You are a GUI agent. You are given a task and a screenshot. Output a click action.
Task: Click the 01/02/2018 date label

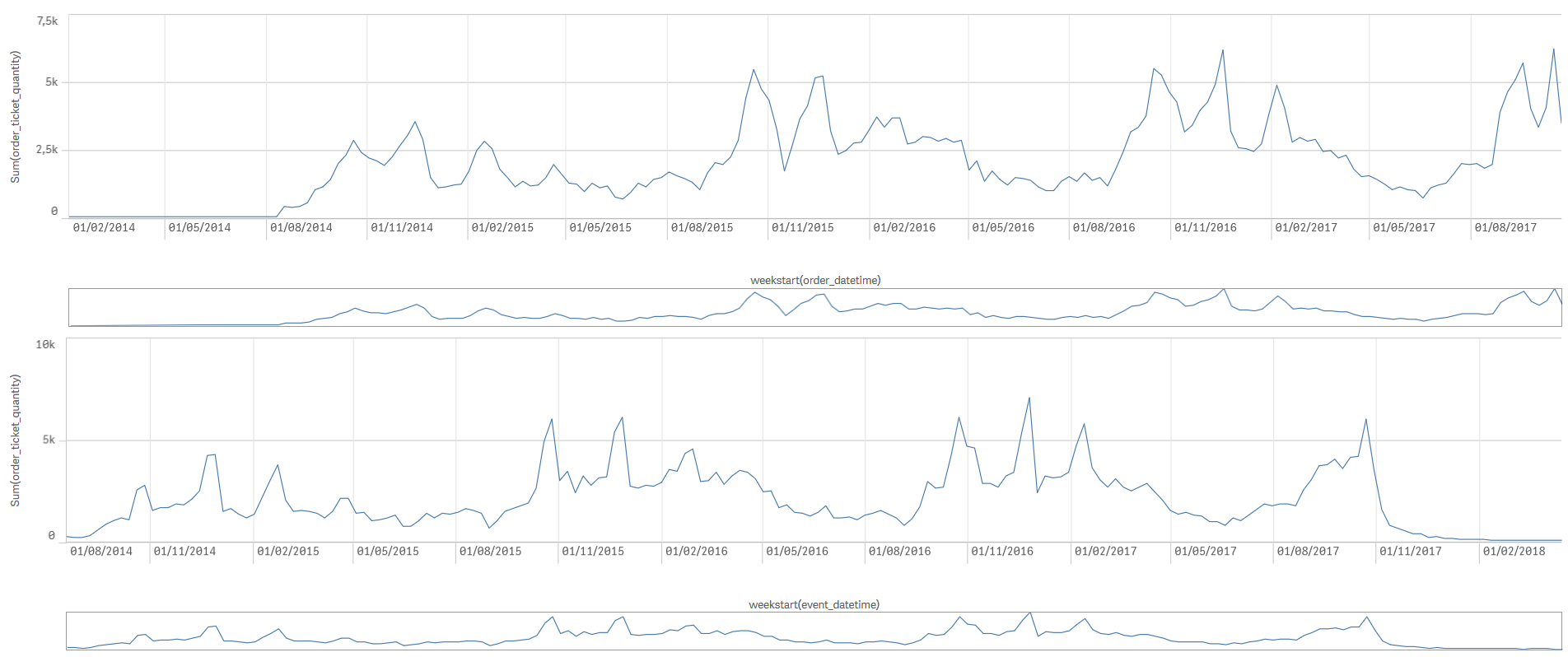1514,551
